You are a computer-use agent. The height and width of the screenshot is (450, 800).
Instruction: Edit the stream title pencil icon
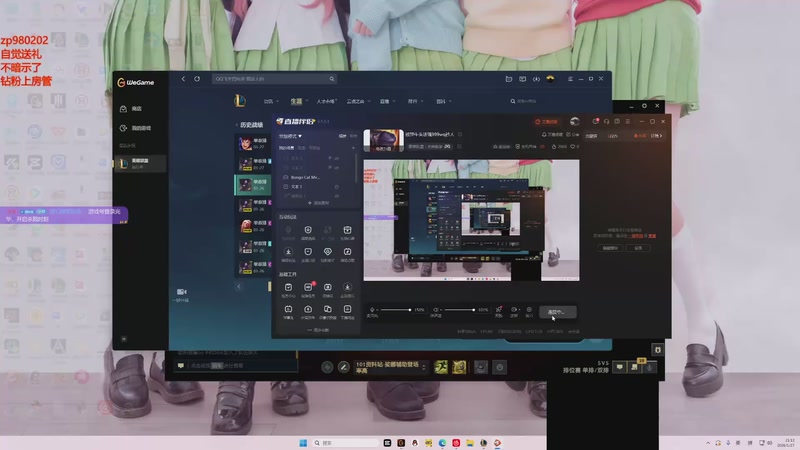point(460,134)
